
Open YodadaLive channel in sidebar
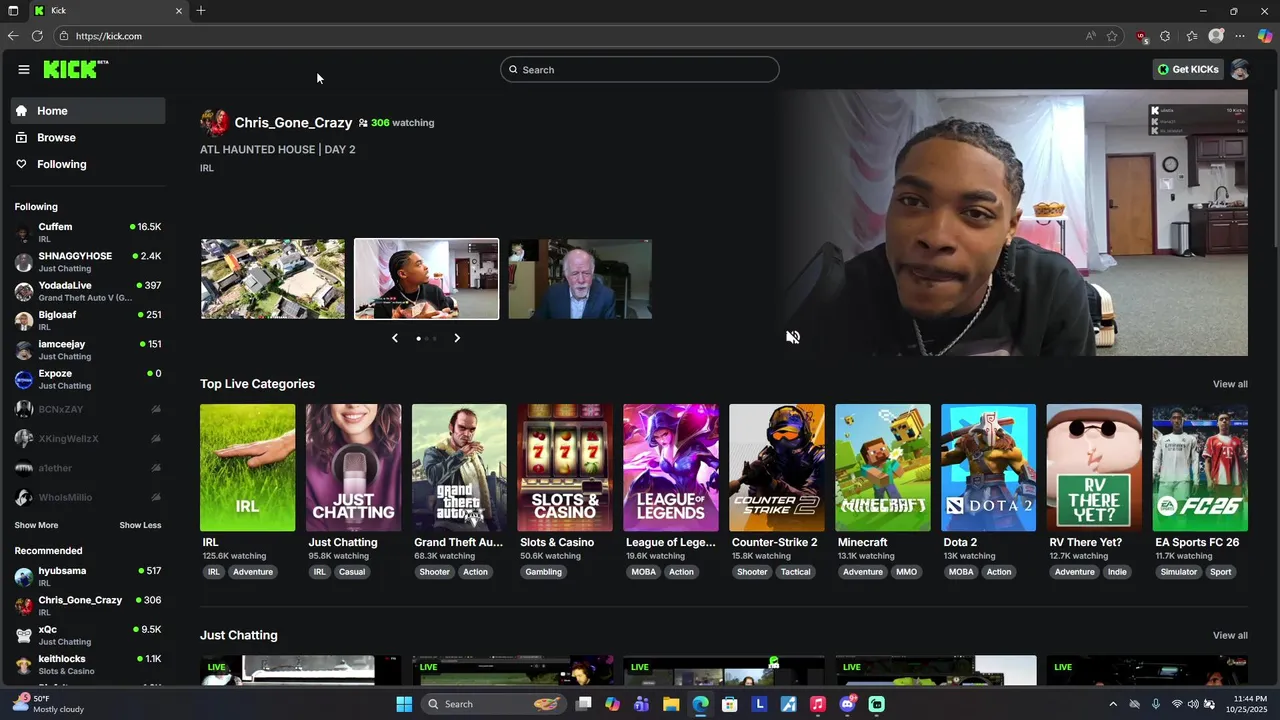[88, 291]
